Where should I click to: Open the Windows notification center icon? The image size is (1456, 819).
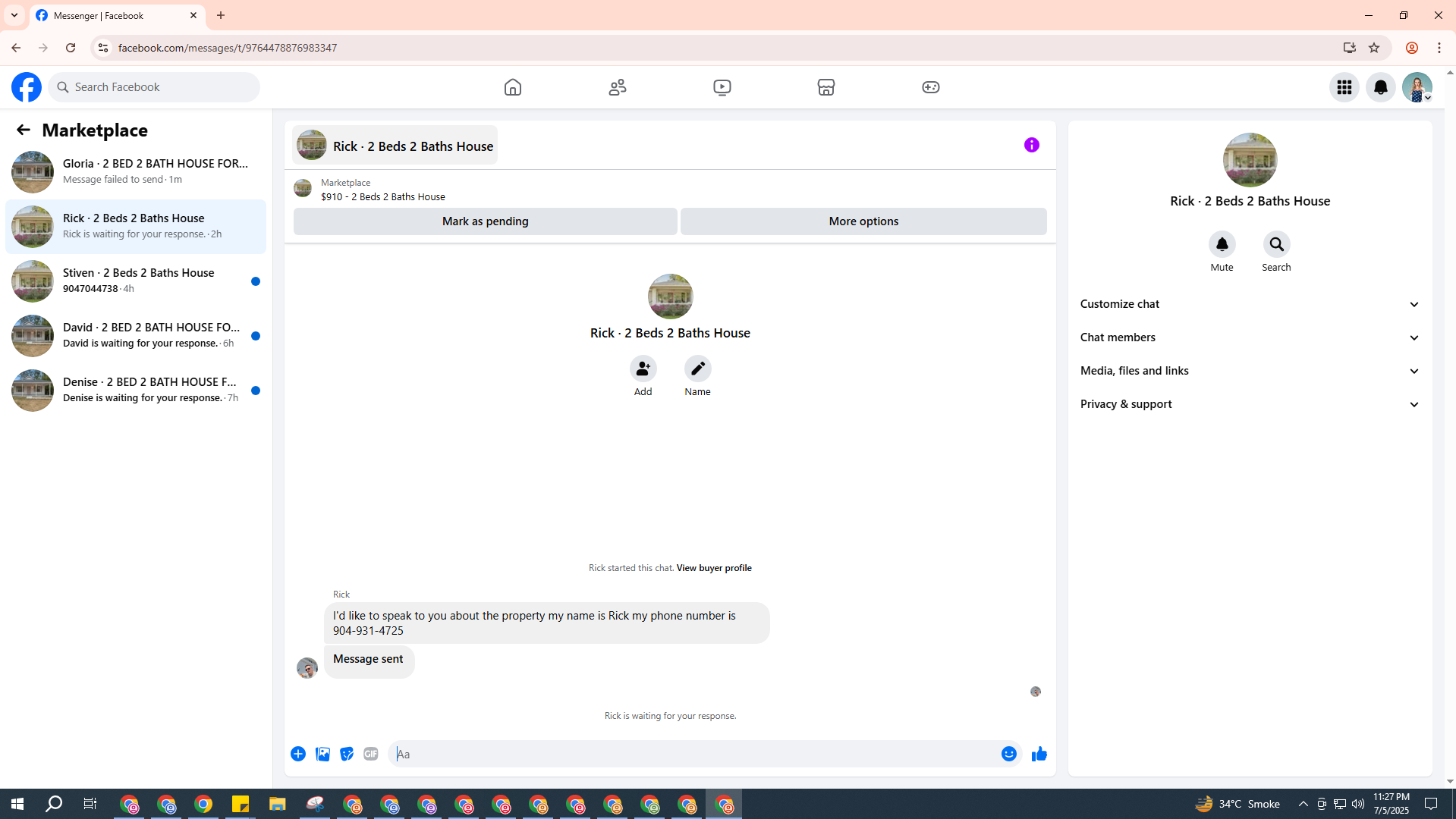click(x=1431, y=804)
